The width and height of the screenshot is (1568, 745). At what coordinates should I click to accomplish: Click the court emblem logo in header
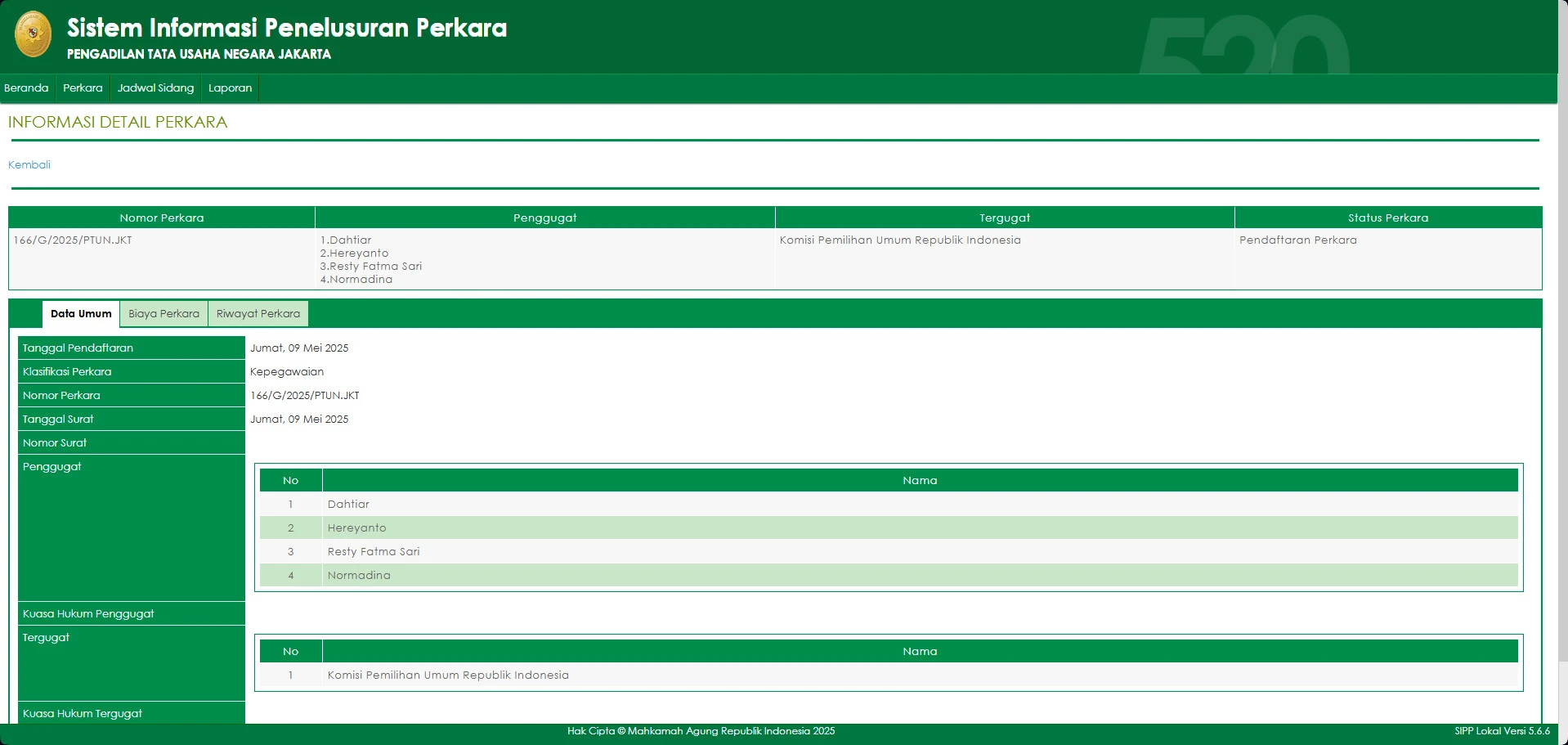pyautogui.click(x=33, y=34)
